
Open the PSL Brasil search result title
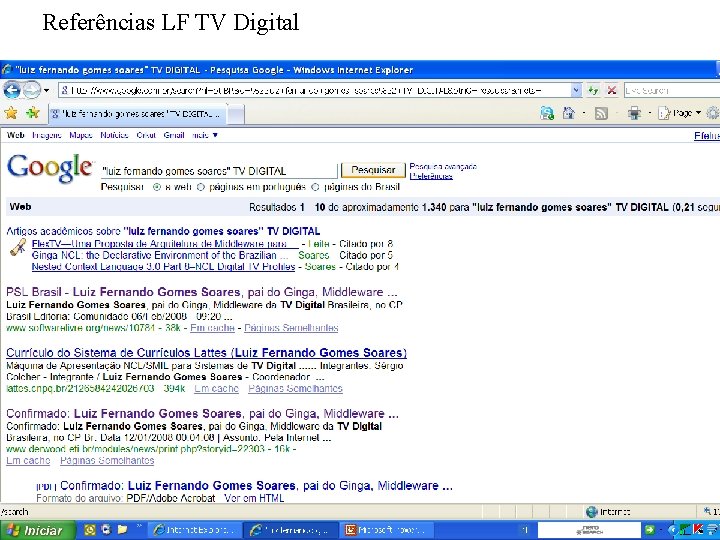coord(202,292)
